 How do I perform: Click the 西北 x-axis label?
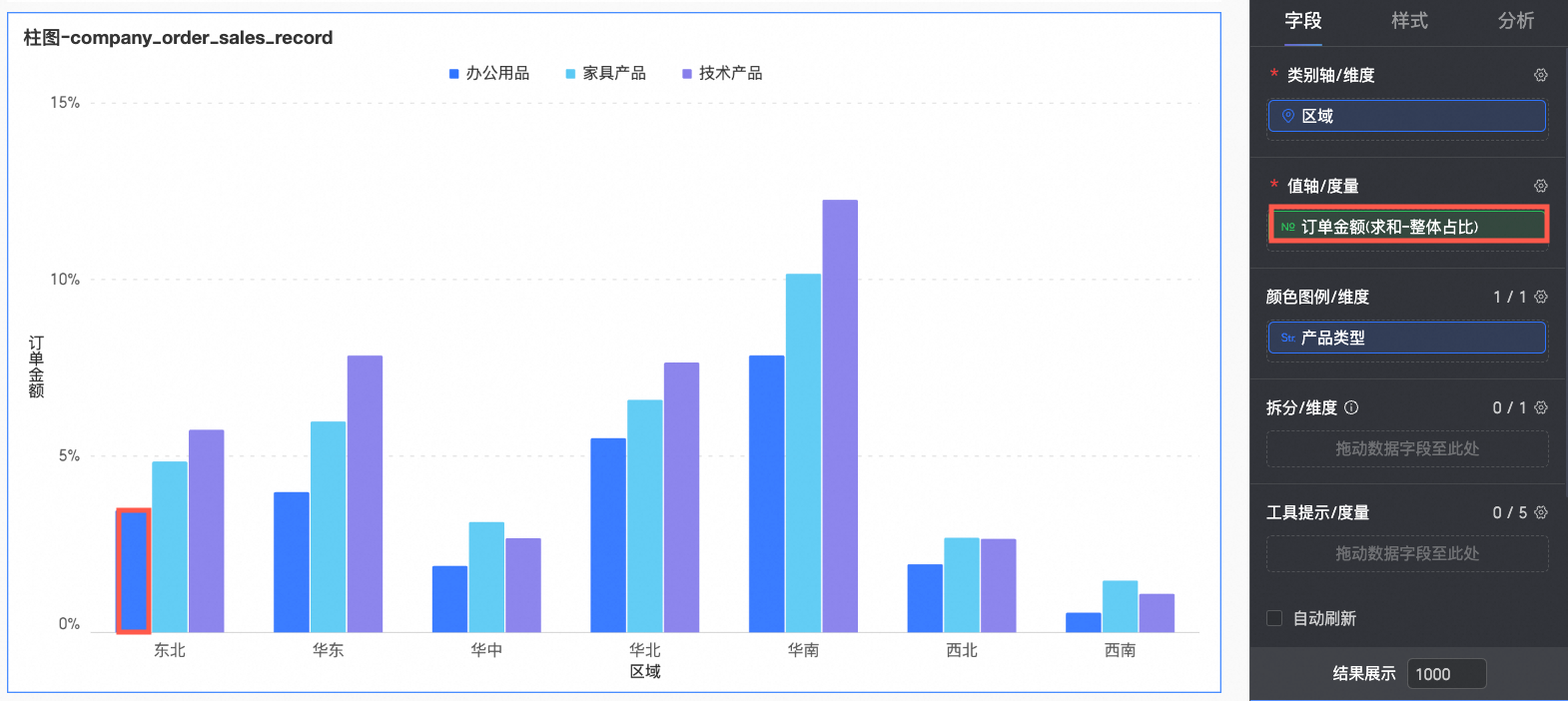tap(962, 650)
